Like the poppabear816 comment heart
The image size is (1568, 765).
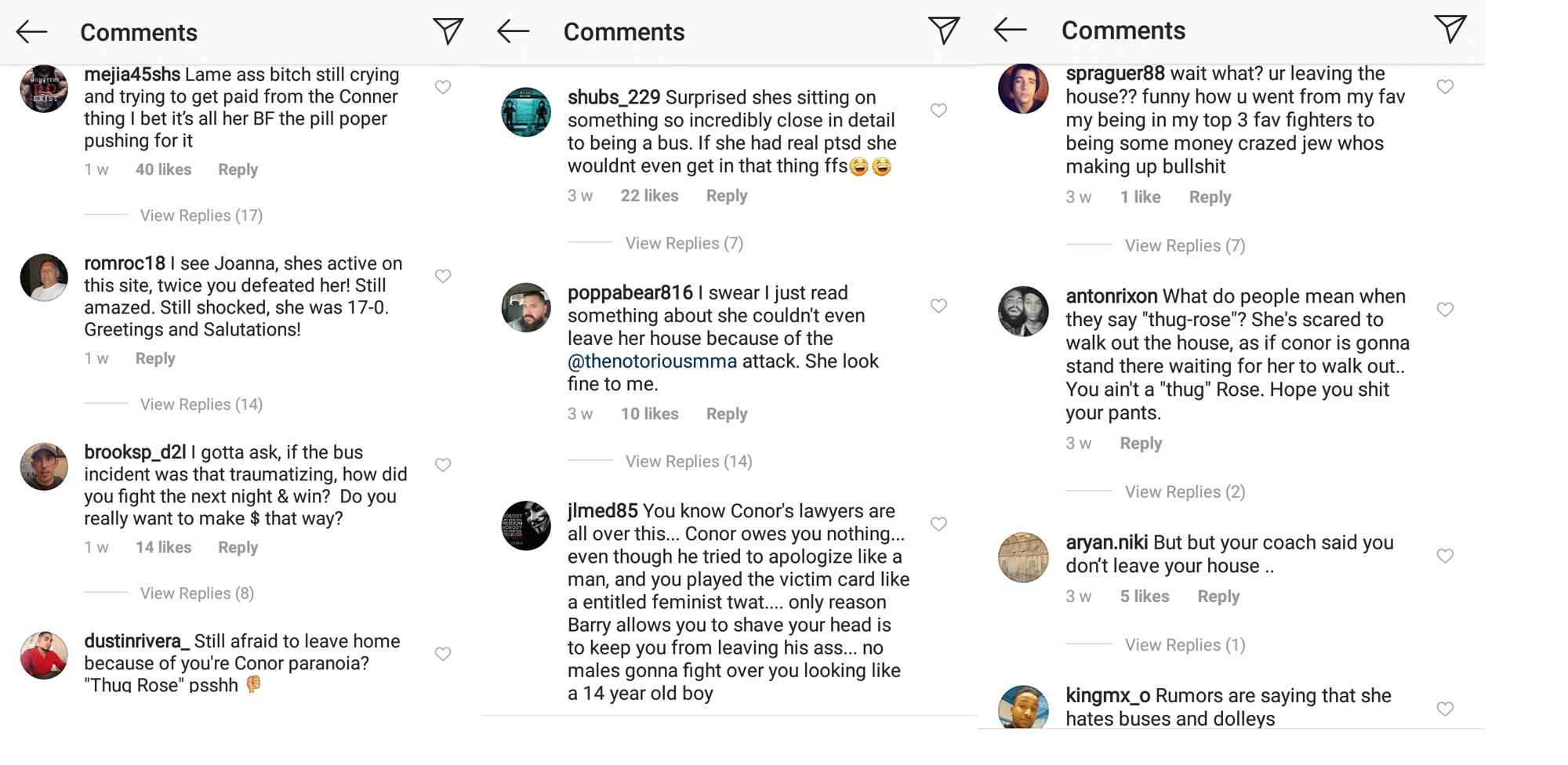tap(938, 306)
